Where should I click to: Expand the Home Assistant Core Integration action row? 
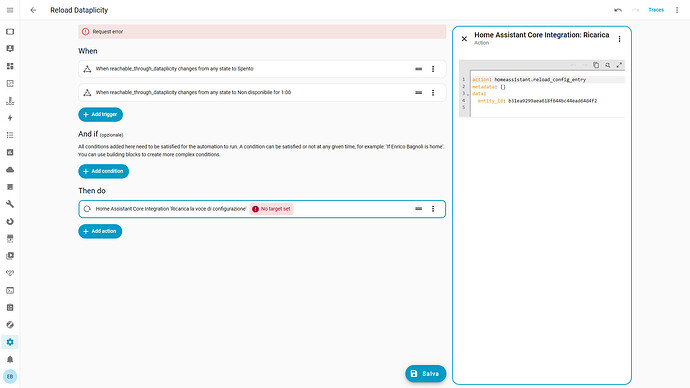point(262,209)
